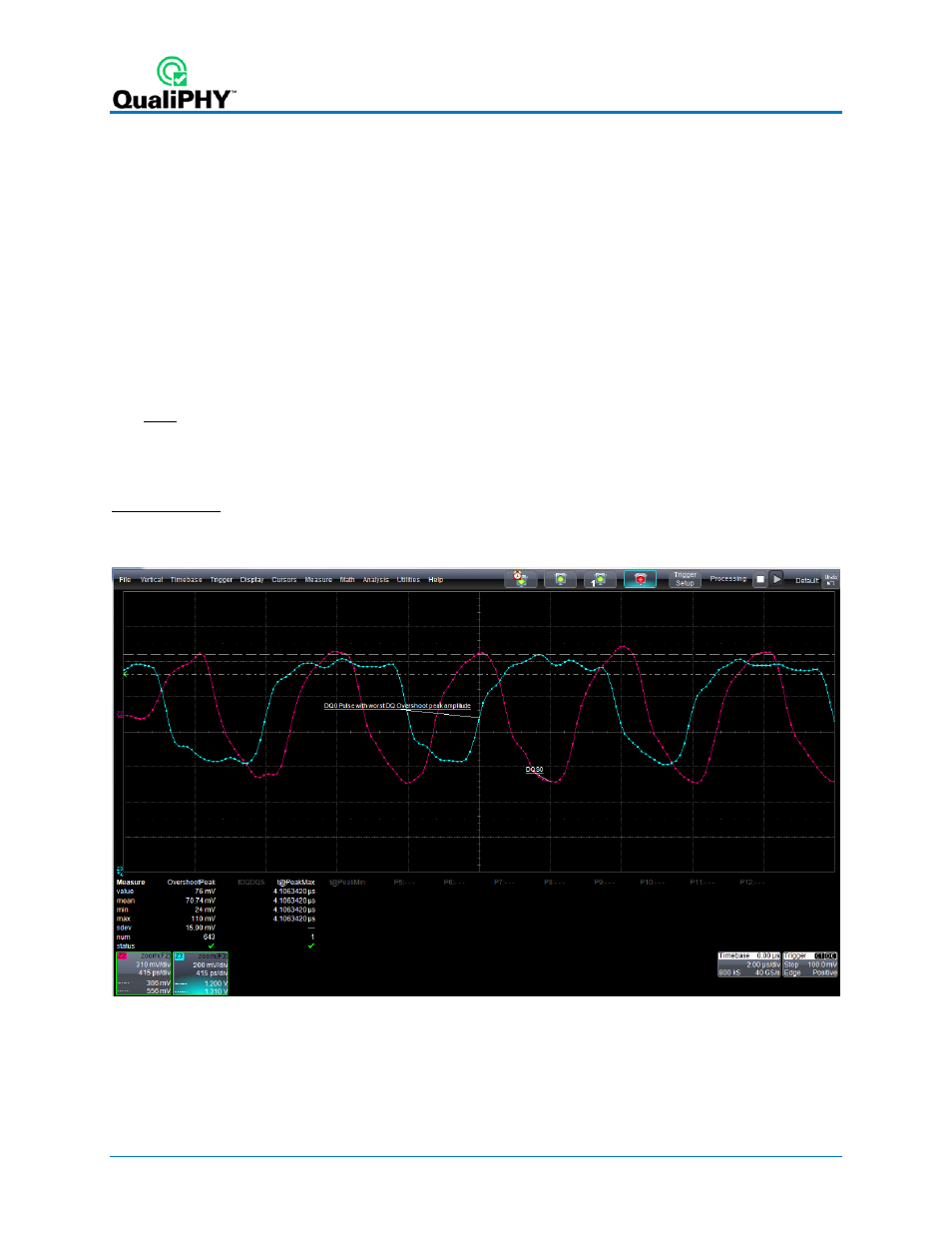Click the Normal trigger mode icon
Viewport: 952px width, 1233px height.
tap(561, 579)
